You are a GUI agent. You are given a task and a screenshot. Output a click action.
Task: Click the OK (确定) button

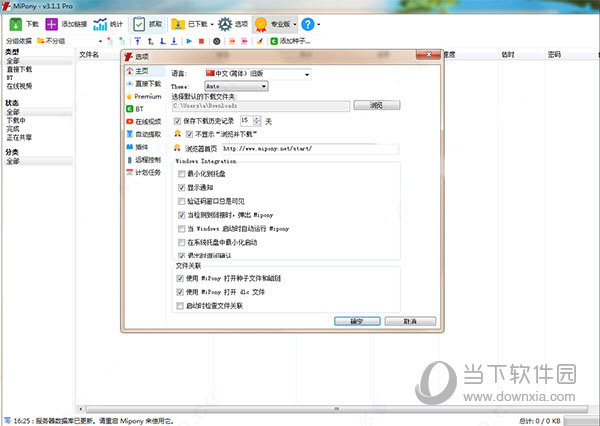pyautogui.click(x=357, y=321)
